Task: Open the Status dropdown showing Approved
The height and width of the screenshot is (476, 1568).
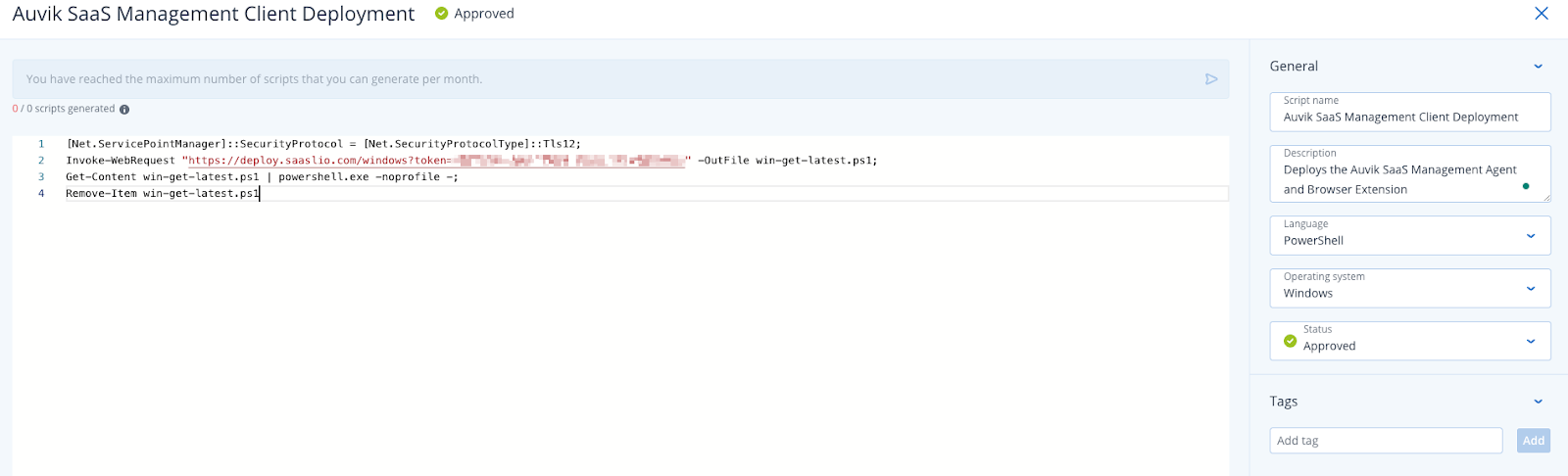Action: (1410, 341)
